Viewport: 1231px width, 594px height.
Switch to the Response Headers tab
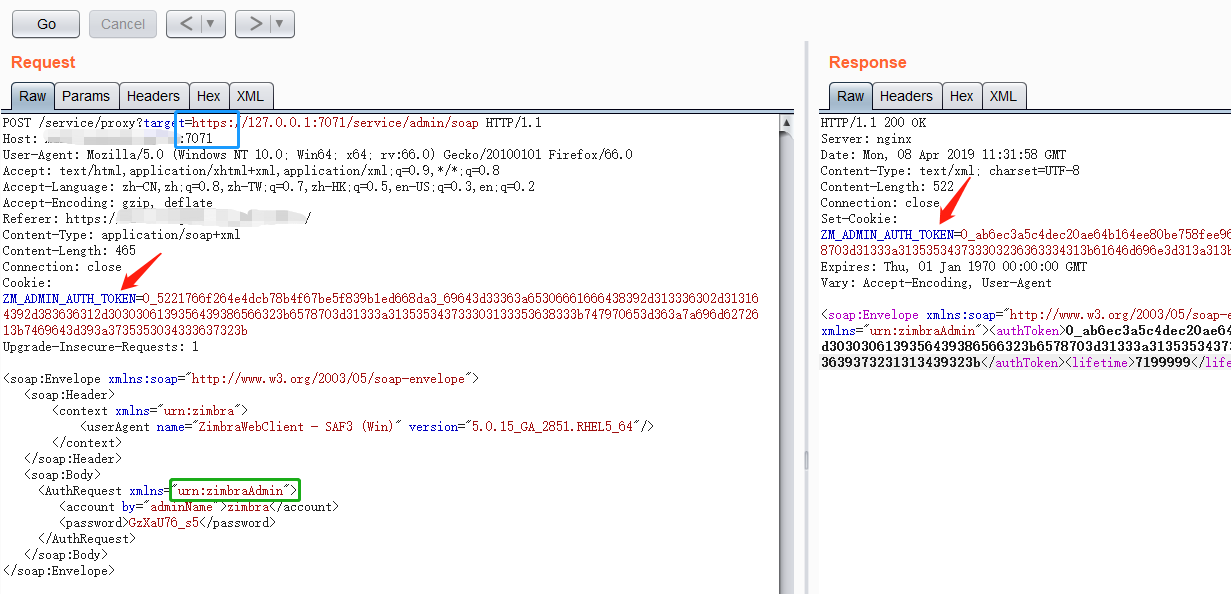(906, 96)
